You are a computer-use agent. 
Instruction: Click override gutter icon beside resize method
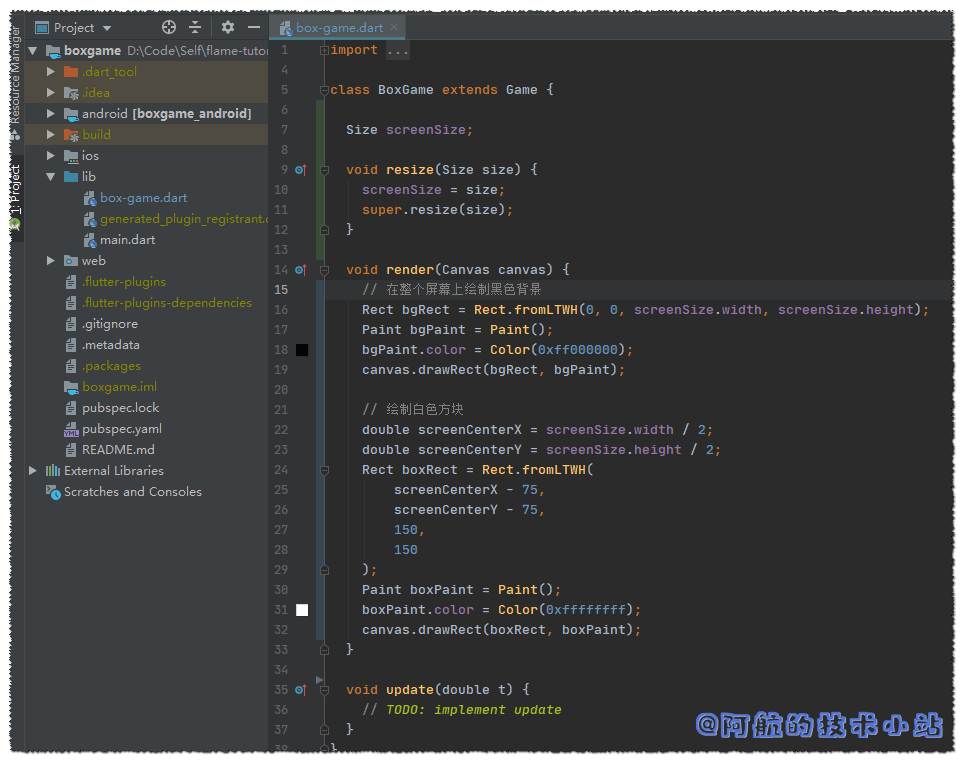(300, 170)
